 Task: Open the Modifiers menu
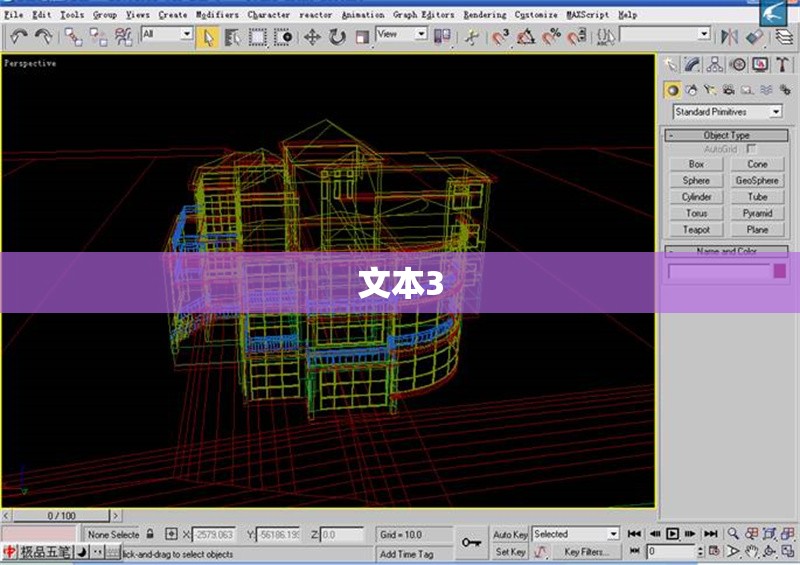[x=217, y=15]
